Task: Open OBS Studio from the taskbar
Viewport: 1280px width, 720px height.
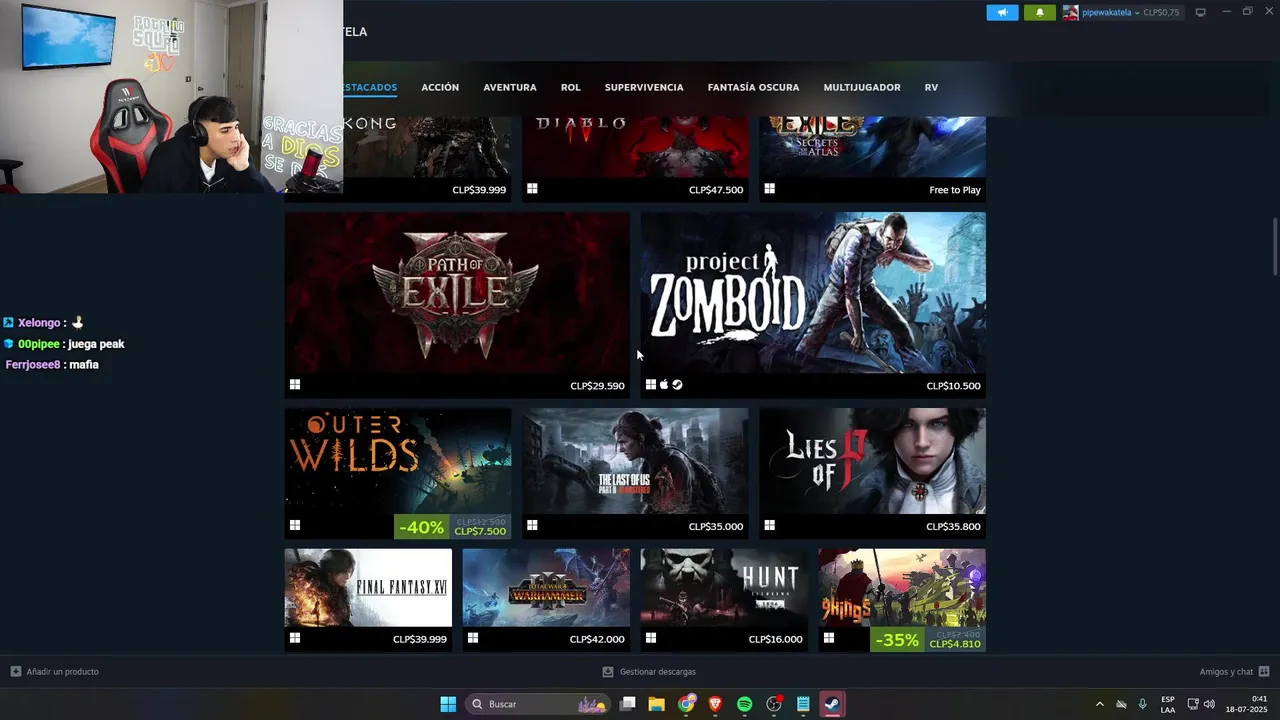Action: [774, 704]
